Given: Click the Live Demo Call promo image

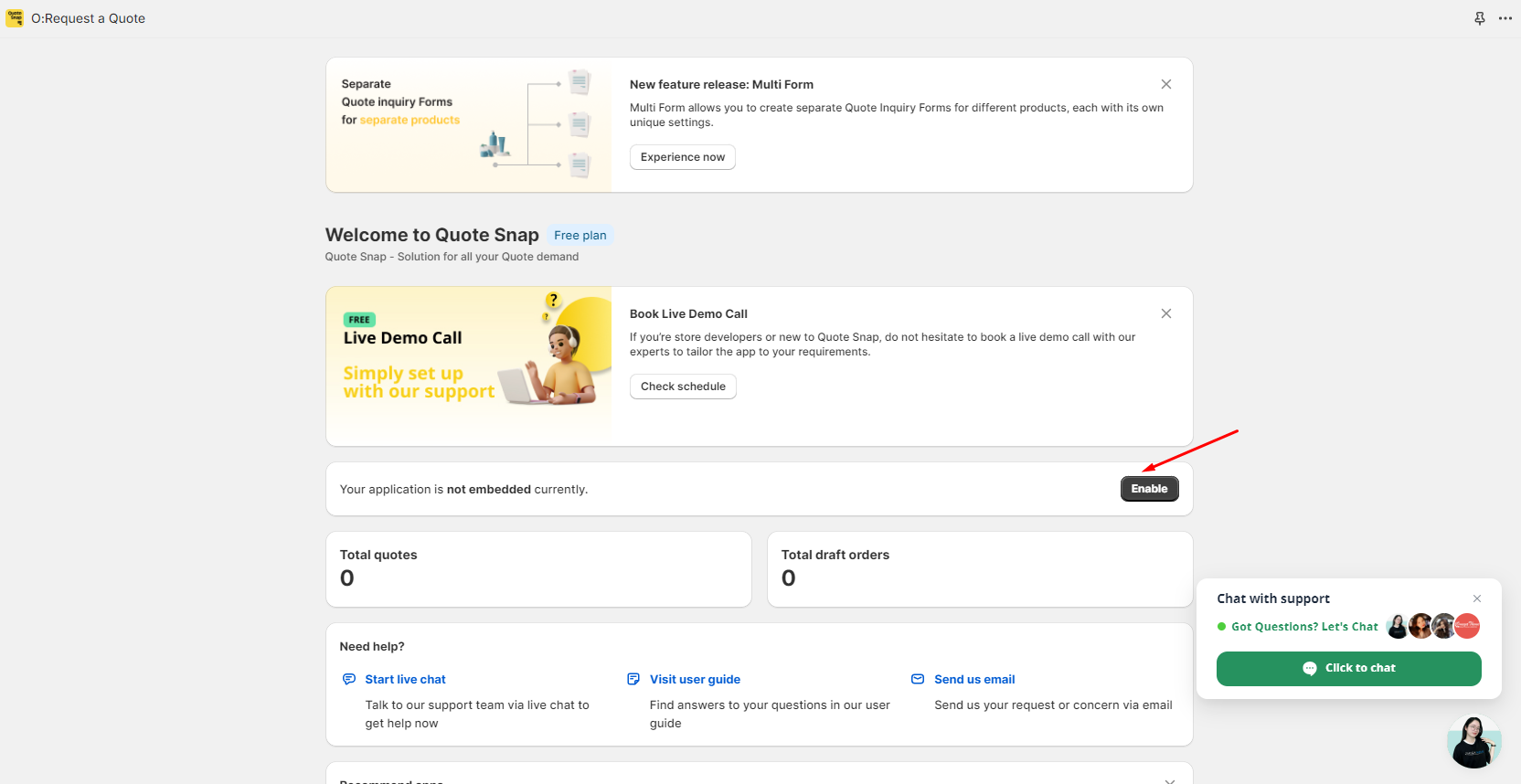Looking at the screenshot, I should click(468, 366).
